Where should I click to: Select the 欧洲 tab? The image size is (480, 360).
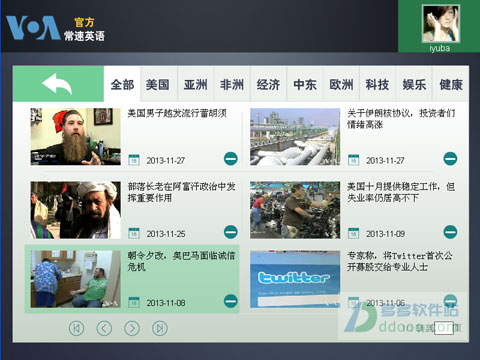(x=341, y=84)
